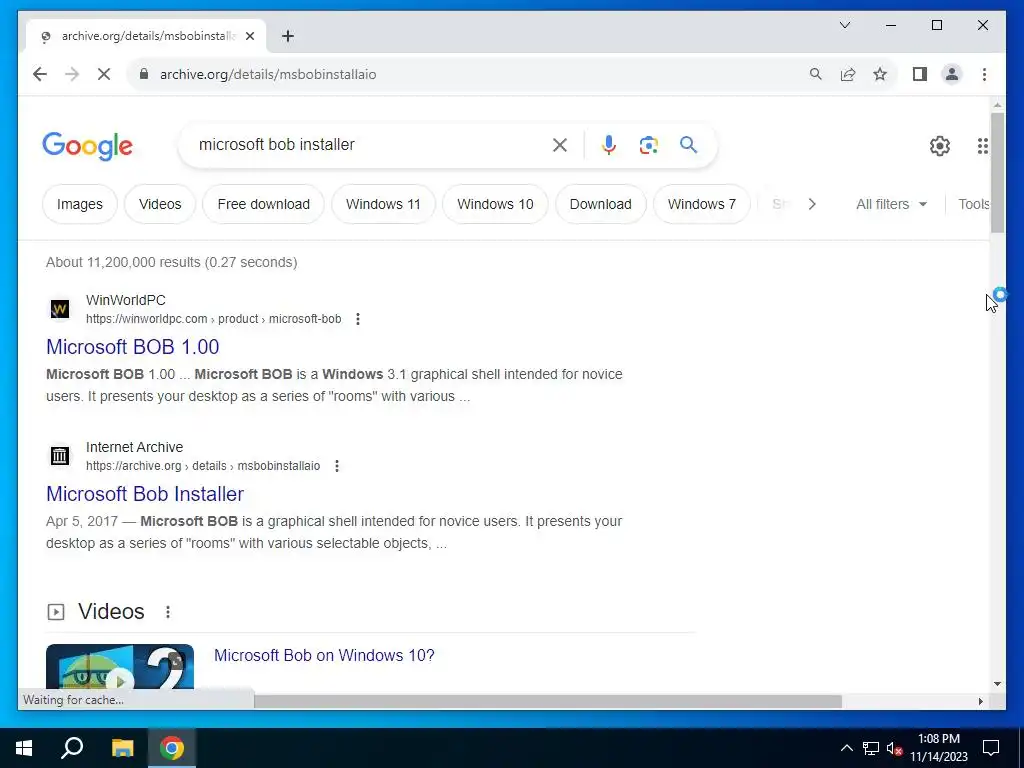Select the Videos filter chip
This screenshot has width=1024, height=768.
point(160,204)
